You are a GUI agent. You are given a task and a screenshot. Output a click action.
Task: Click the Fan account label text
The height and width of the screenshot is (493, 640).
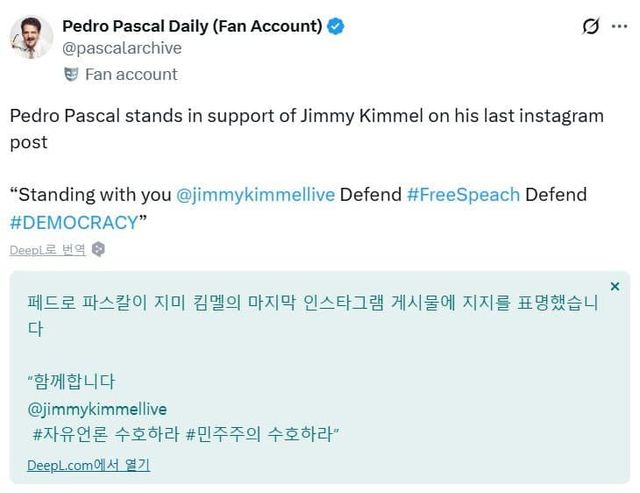(131, 74)
